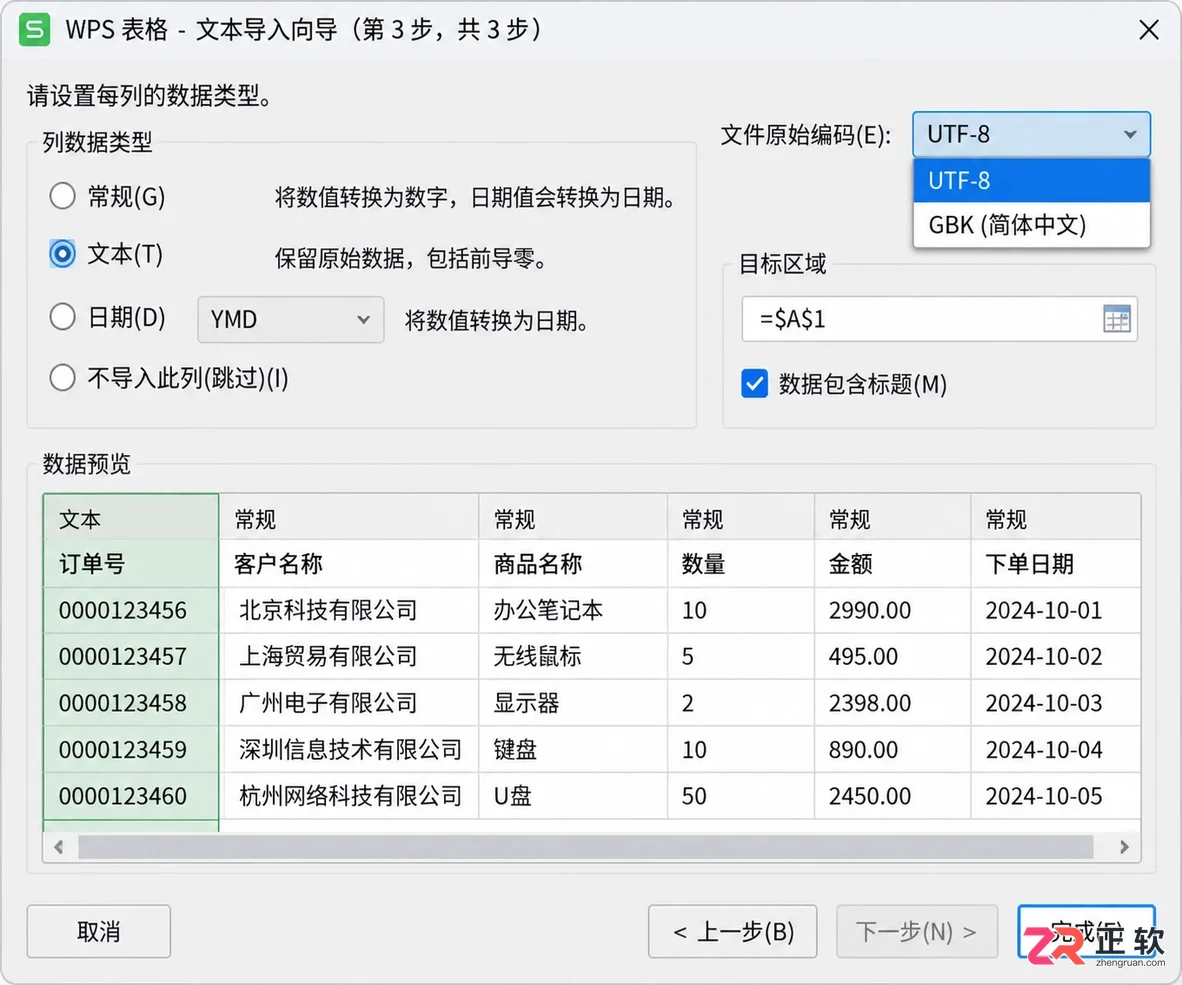Click the quantity cell 50
This screenshot has height=985, width=1182.
(x=741, y=796)
